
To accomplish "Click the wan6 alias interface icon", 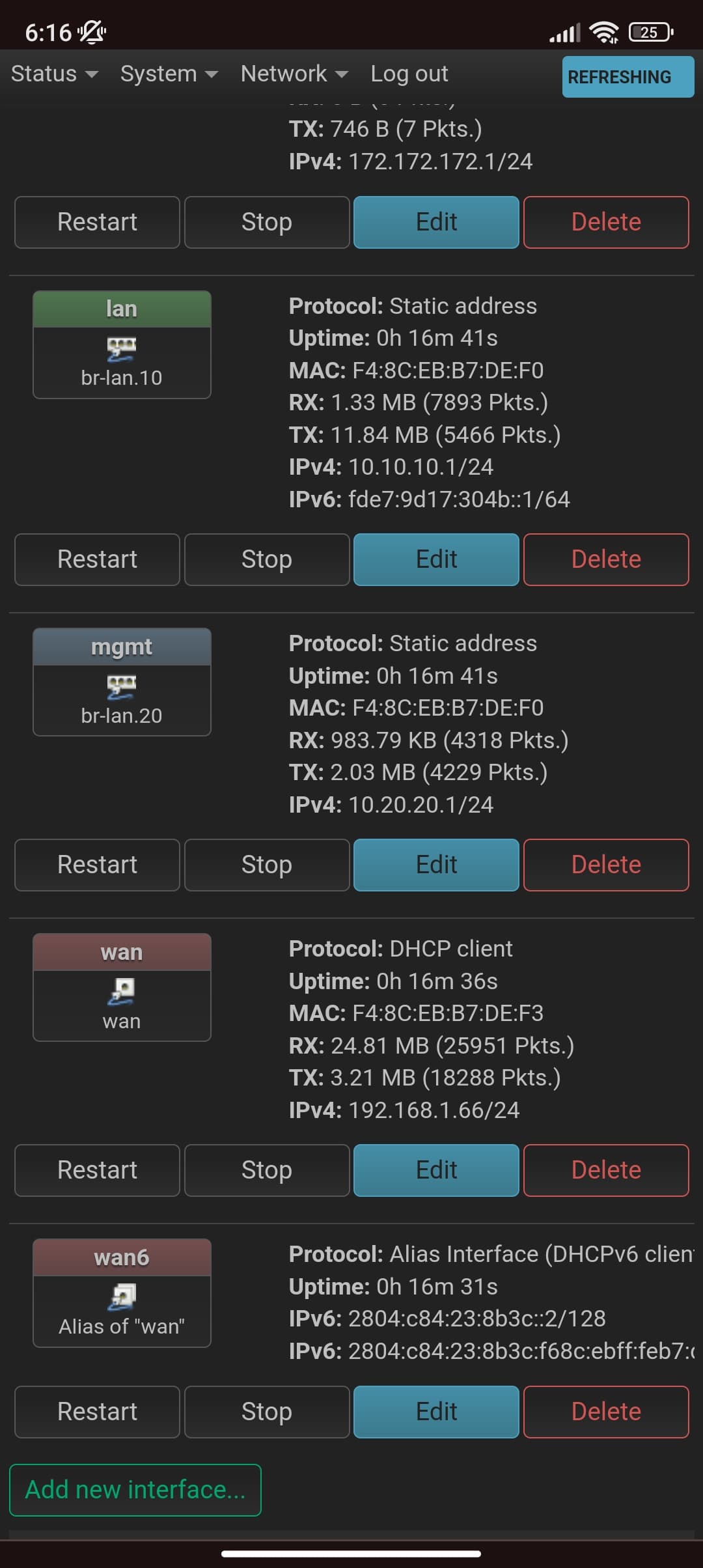I will 122,1296.
